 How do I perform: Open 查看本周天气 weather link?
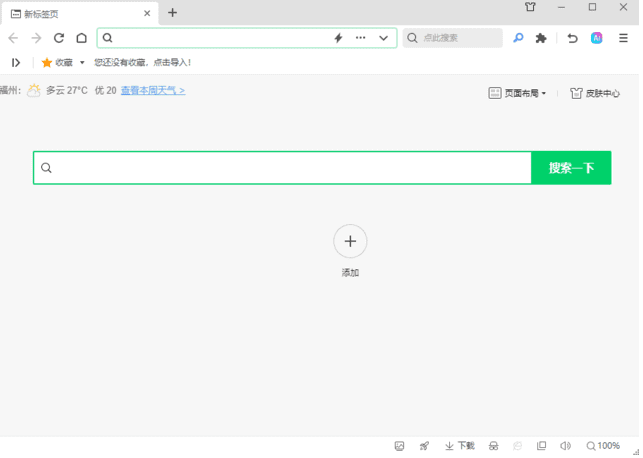click(153, 91)
